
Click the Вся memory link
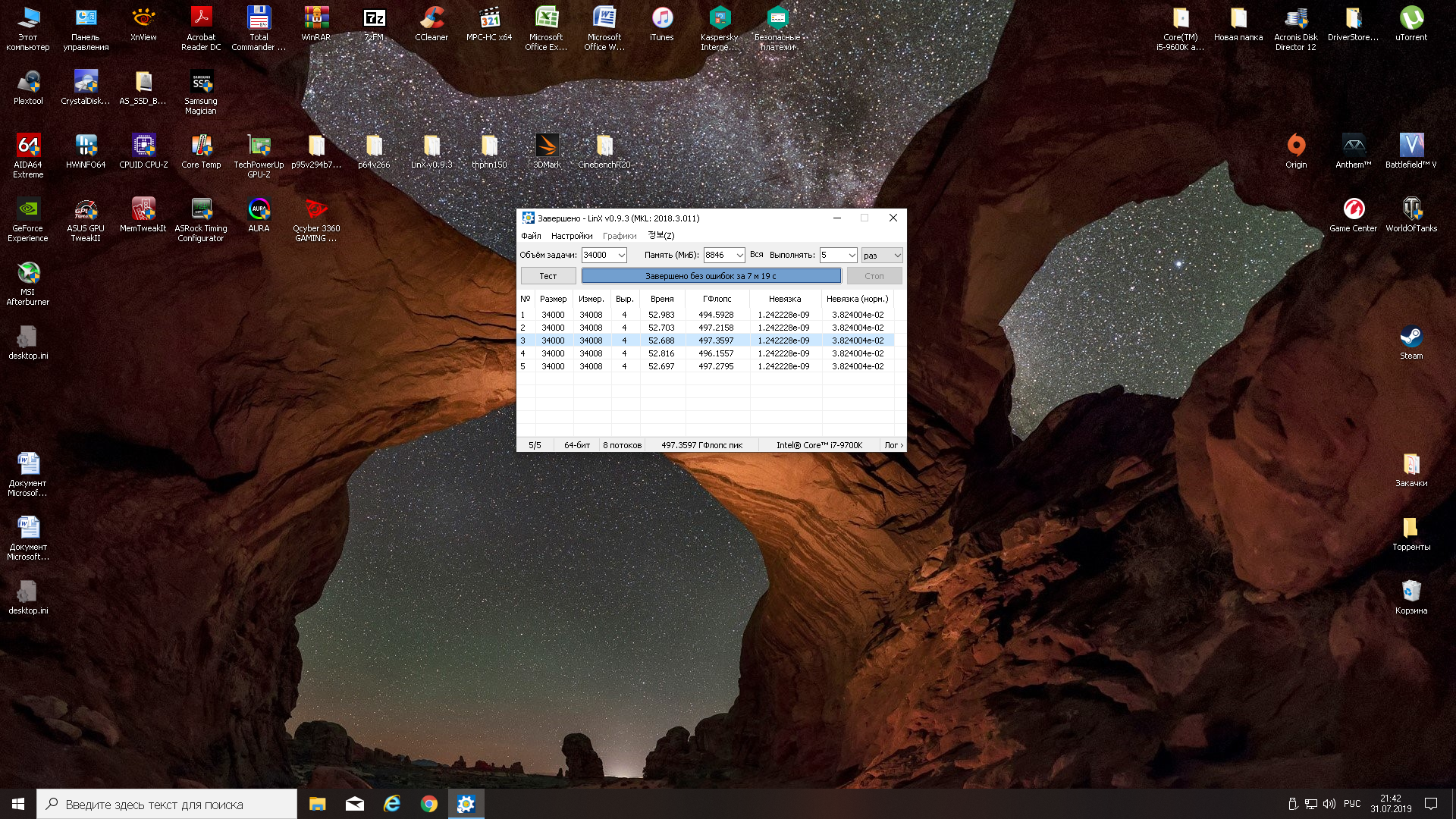[x=756, y=255]
